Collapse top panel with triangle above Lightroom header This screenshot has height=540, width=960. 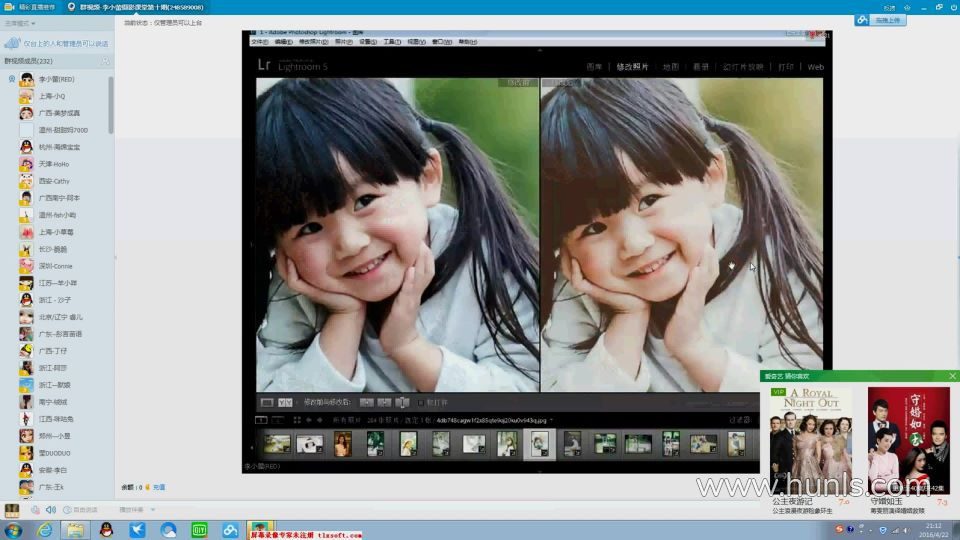539,50
